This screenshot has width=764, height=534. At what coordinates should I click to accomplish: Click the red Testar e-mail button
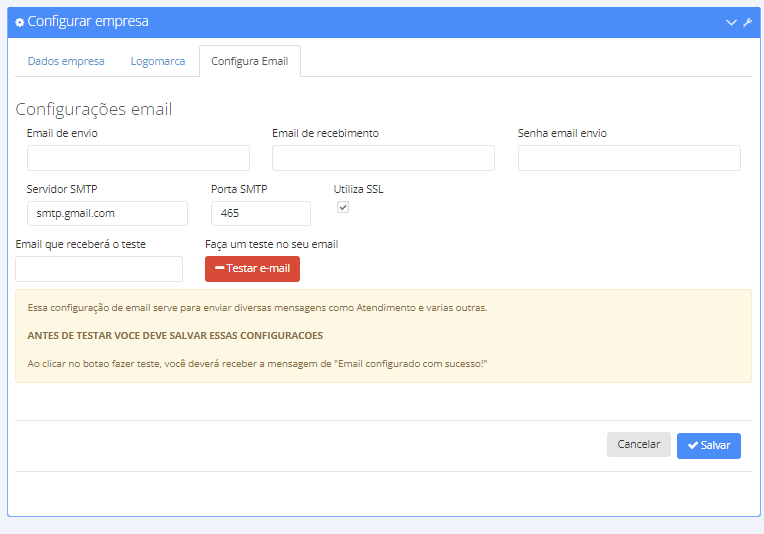(252, 269)
